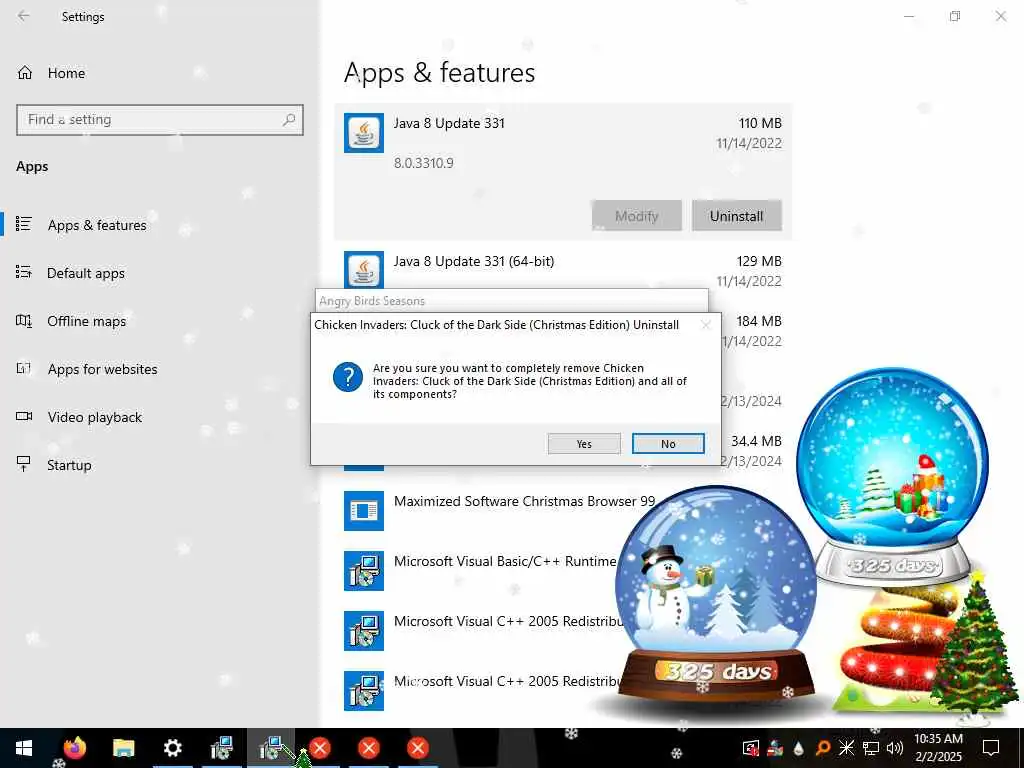The height and width of the screenshot is (768, 1024).
Task: Click the network icon in system tray
Action: (x=871, y=748)
